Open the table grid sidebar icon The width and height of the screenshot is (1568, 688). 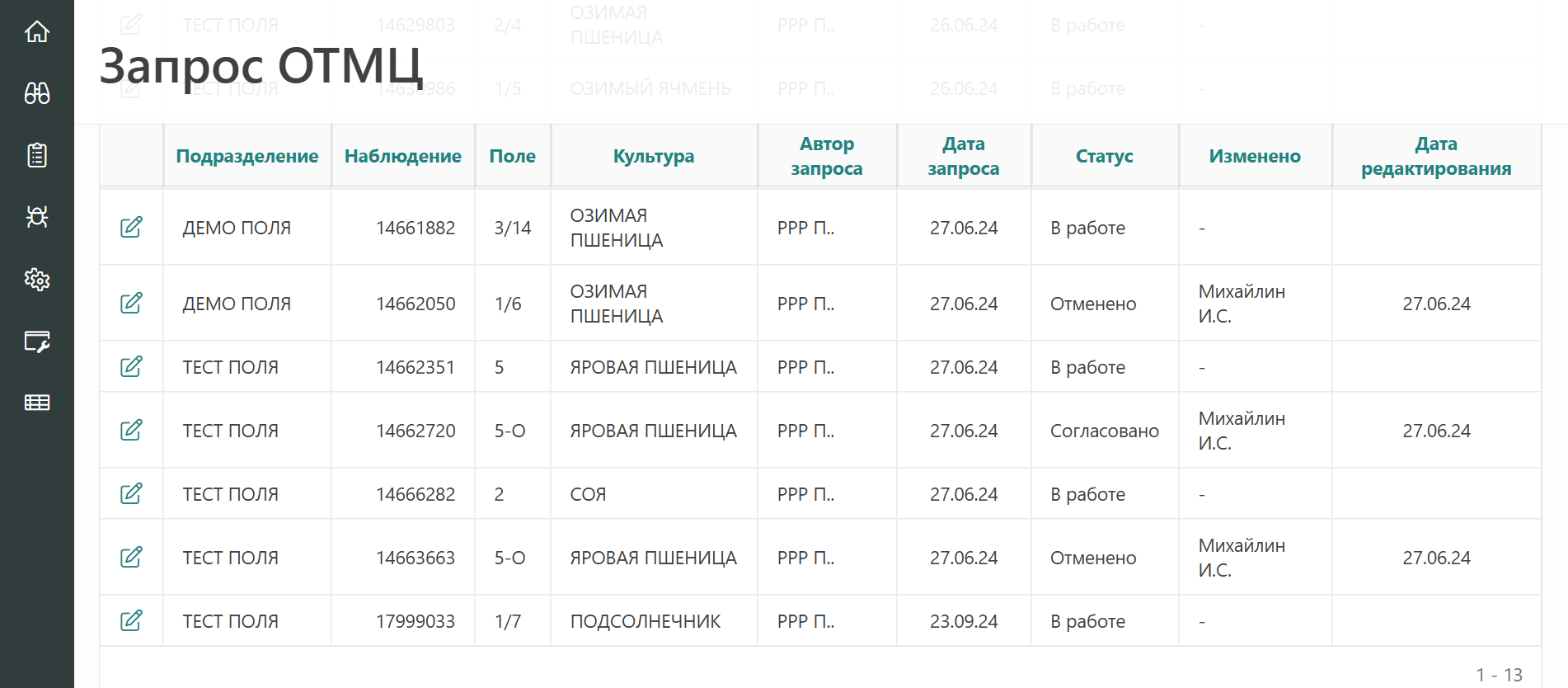point(37,403)
